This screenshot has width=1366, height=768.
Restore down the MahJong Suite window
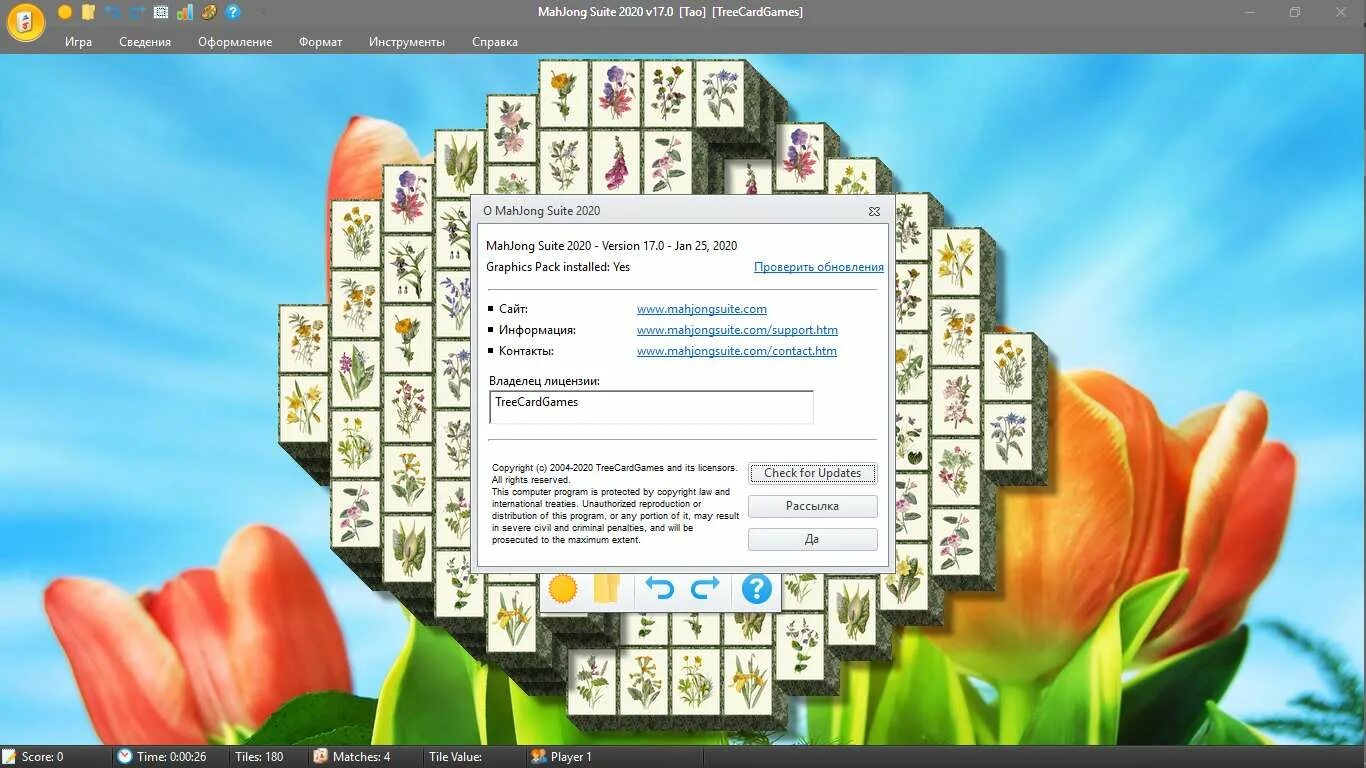(x=1295, y=12)
